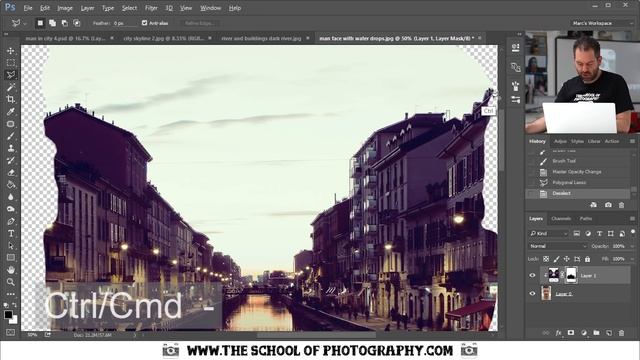This screenshot has height=360, width=640.
Task: Toggle the Anti-alias checkbox
Action: 144,23
